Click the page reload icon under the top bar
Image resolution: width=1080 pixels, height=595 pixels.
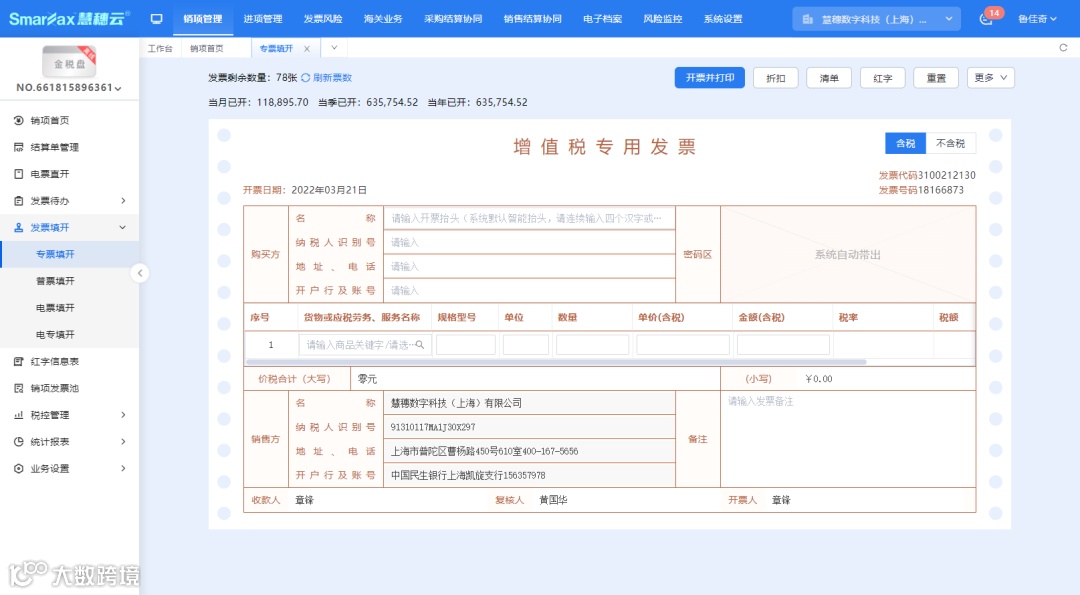[x=1063, y=48]
